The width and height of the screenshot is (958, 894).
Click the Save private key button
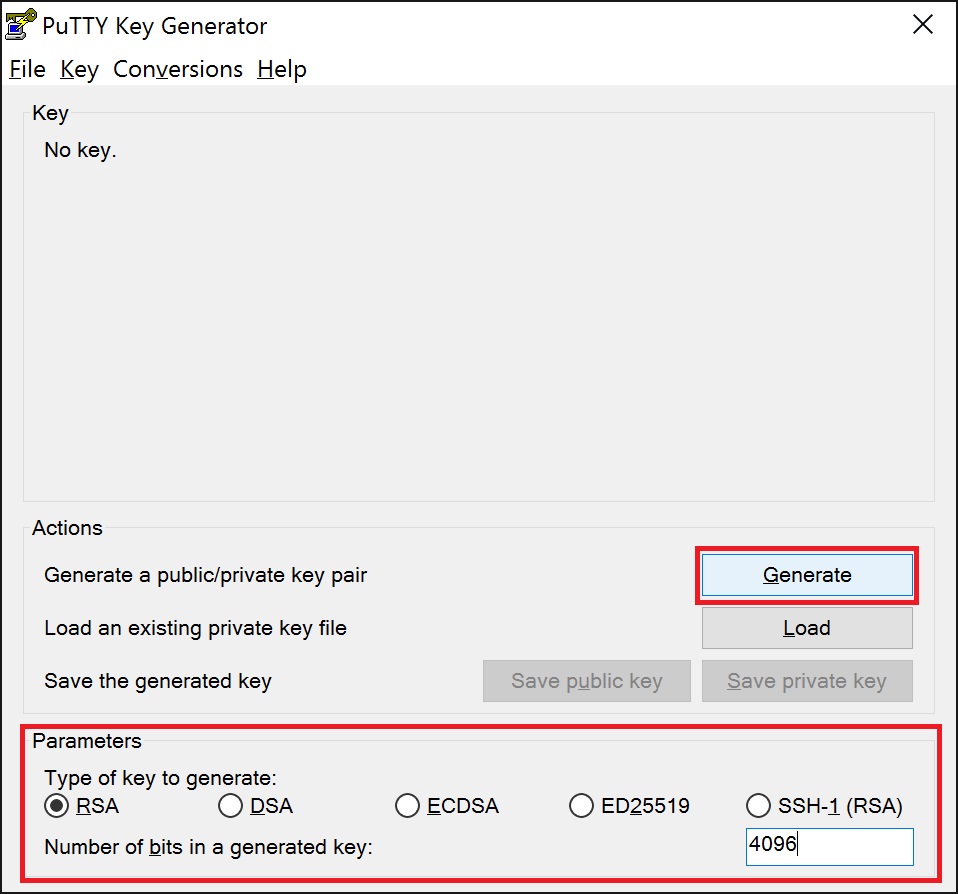806,681
